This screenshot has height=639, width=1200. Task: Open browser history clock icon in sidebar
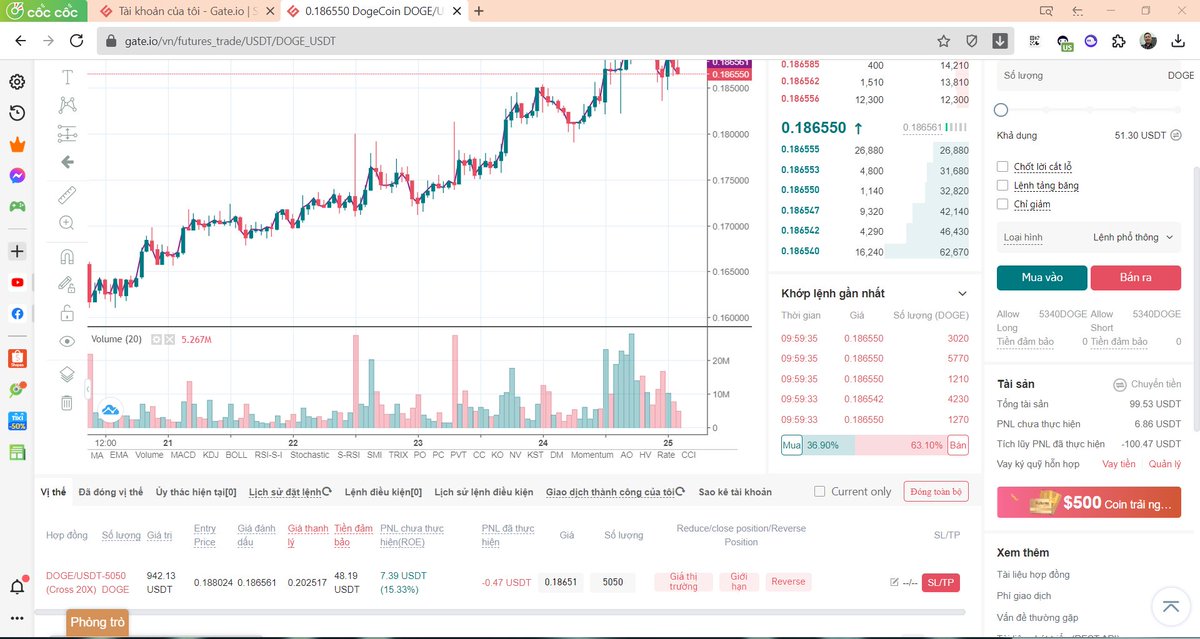(17, 113)
